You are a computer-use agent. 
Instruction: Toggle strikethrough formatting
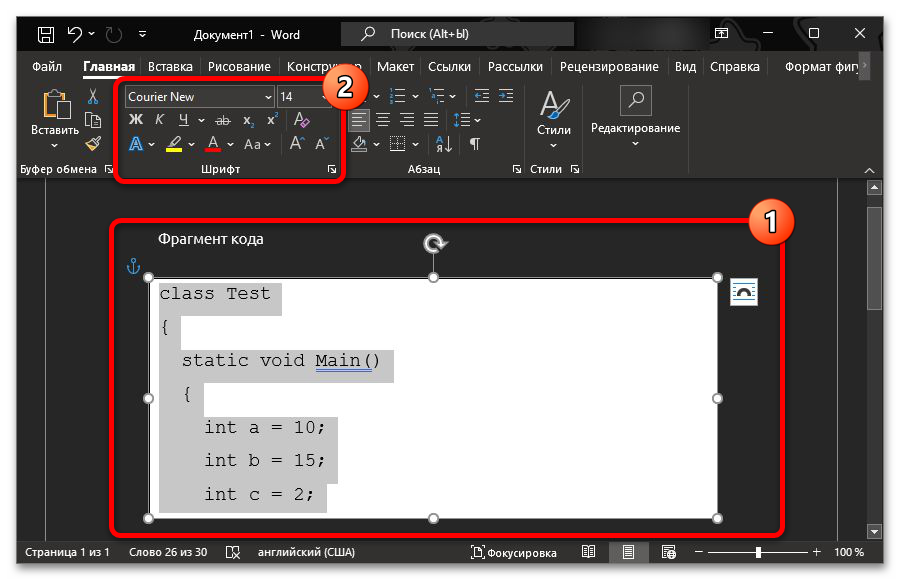(223, 120)
